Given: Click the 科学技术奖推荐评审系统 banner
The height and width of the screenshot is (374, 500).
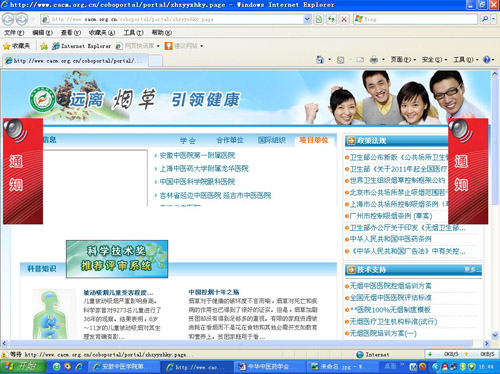Looking at the screenshot, I should [117, 259].
